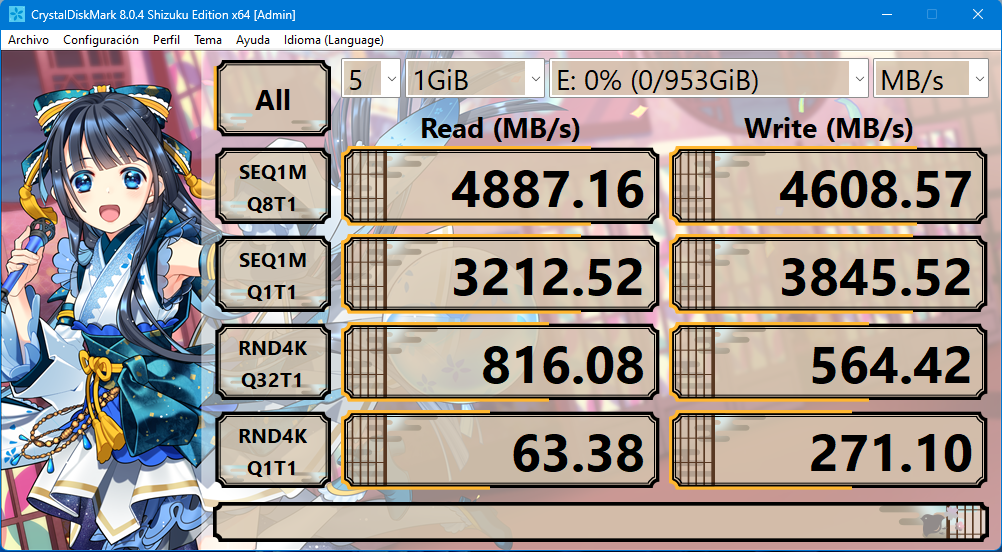
Task: Start the SEQ1M Q8T1 test
Action: coord(274,187)
